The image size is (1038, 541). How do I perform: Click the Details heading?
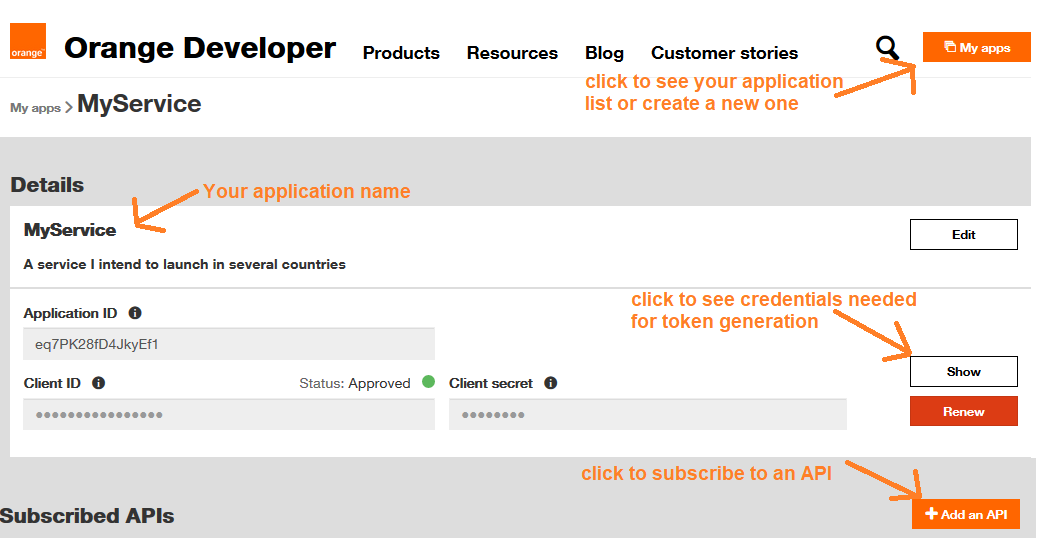pos(47,185)
